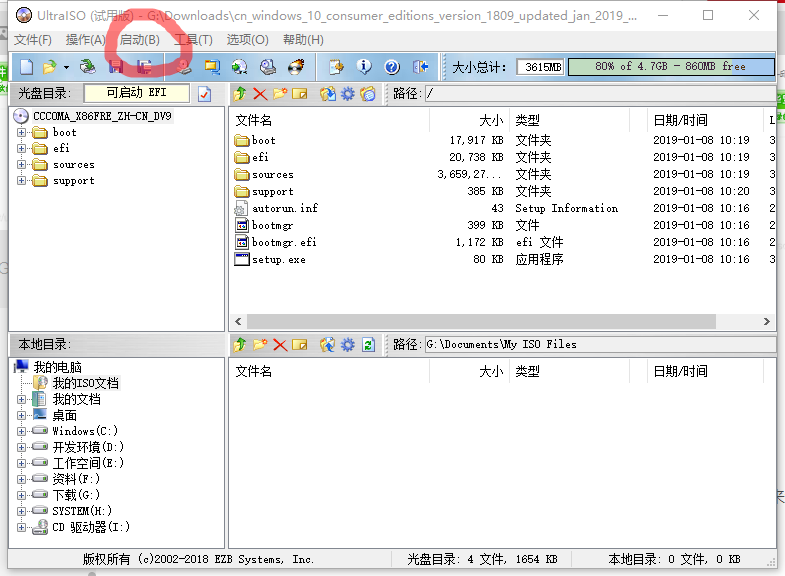785x576 pixels.
Task: Click the Compress ISO disc icon
Action: [x=239, y=67]
